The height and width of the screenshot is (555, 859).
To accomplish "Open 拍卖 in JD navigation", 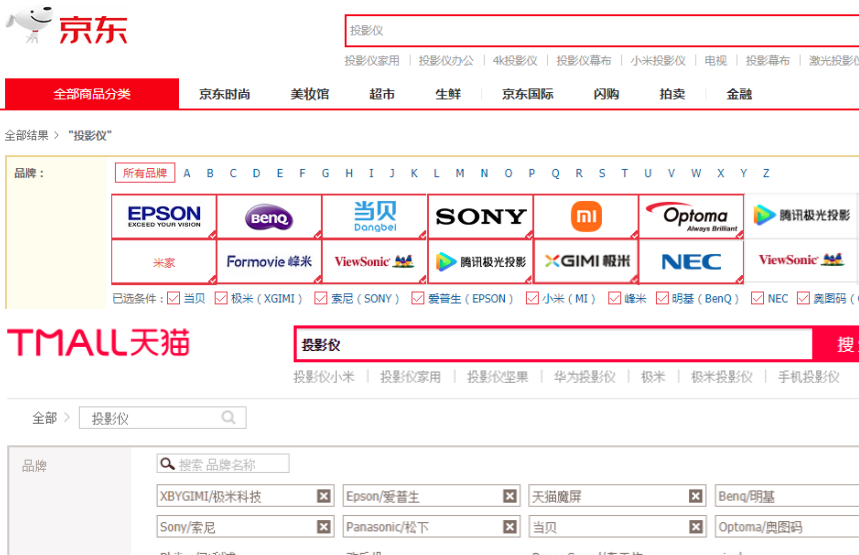I will (672, 94).
